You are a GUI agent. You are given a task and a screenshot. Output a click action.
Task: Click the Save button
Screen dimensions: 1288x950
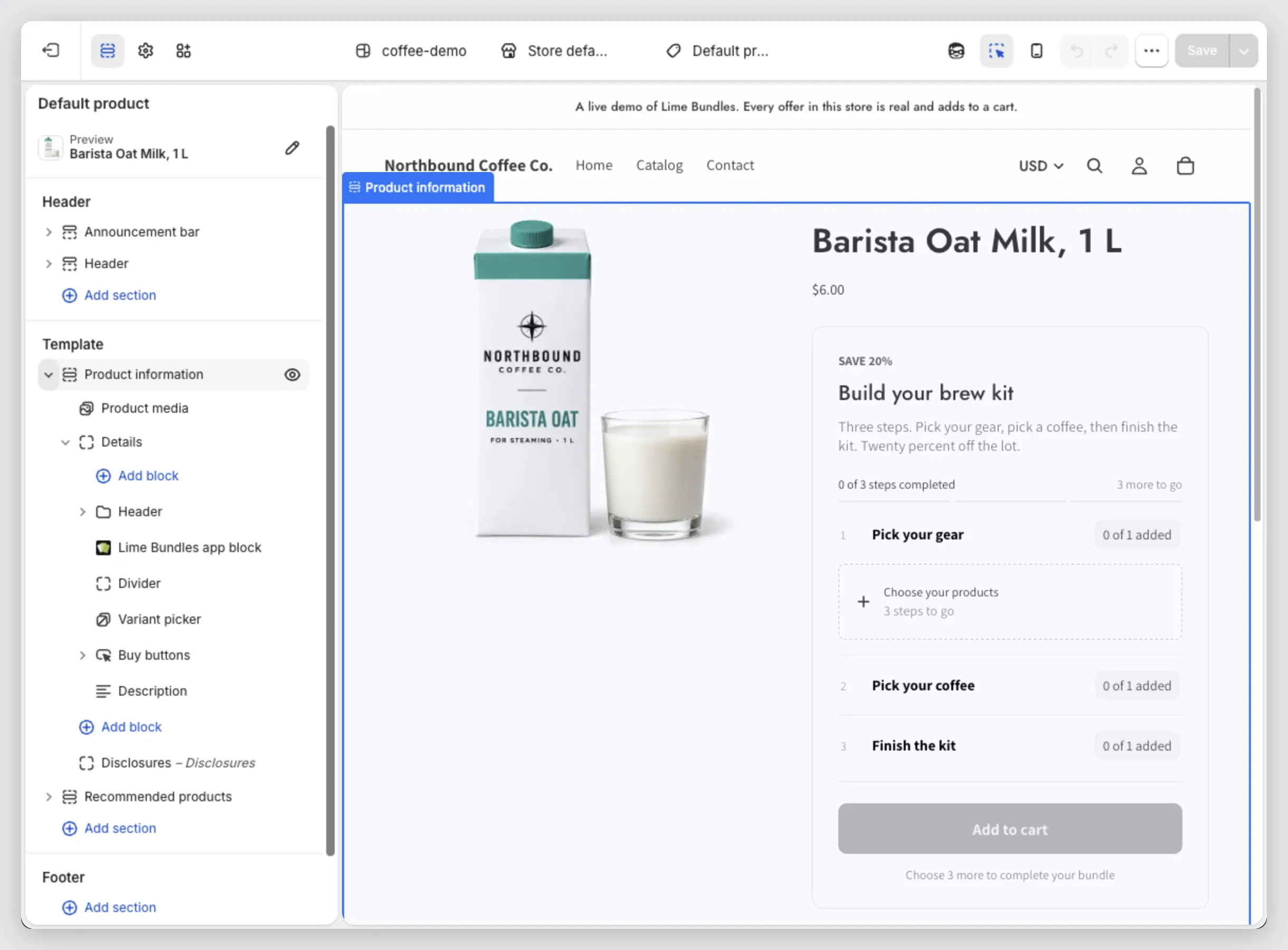click(x=1202, y=51)
